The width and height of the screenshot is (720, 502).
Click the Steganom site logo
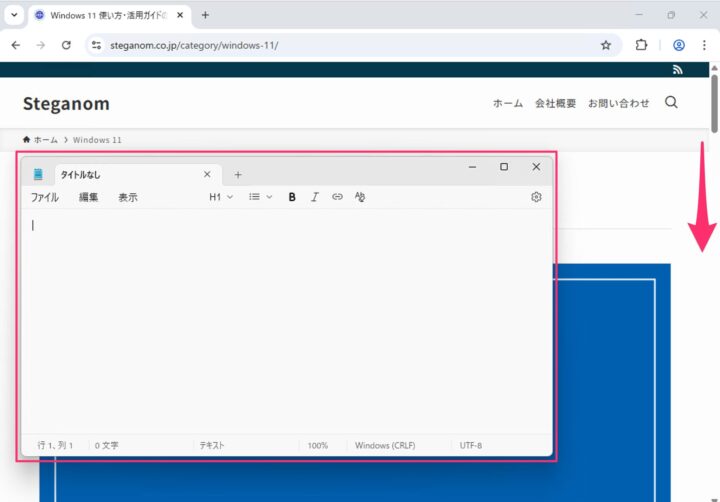pos(66,103)
